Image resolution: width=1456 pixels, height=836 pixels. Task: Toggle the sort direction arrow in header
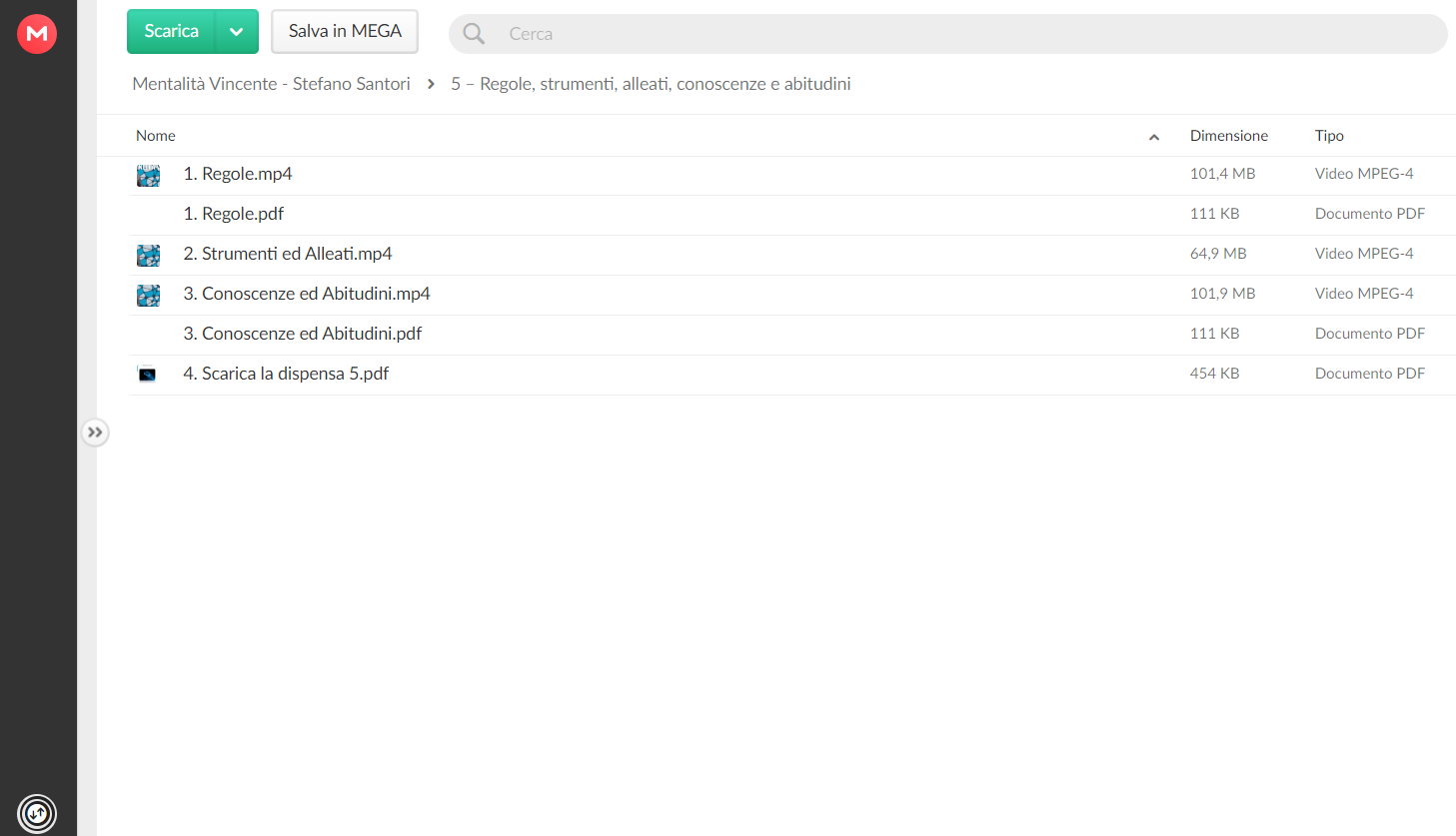pos(1154,137)
